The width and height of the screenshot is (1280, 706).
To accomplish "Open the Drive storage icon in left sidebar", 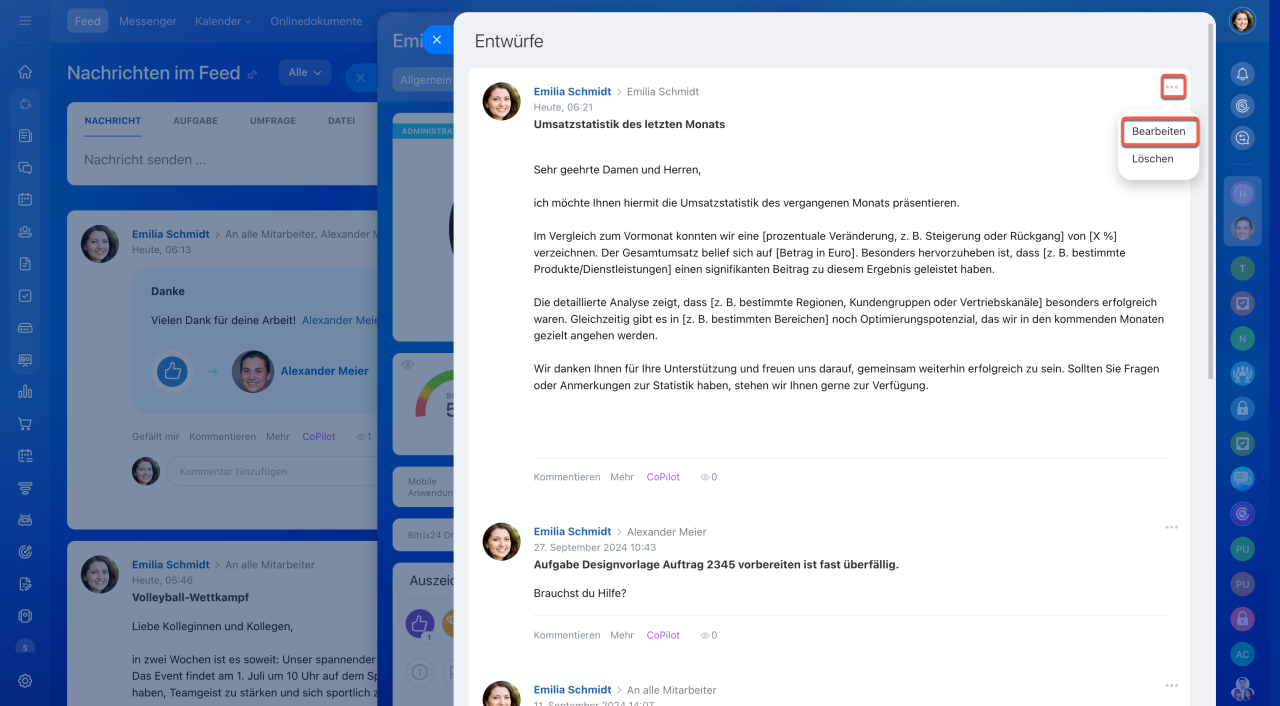I will coord(25,328).
